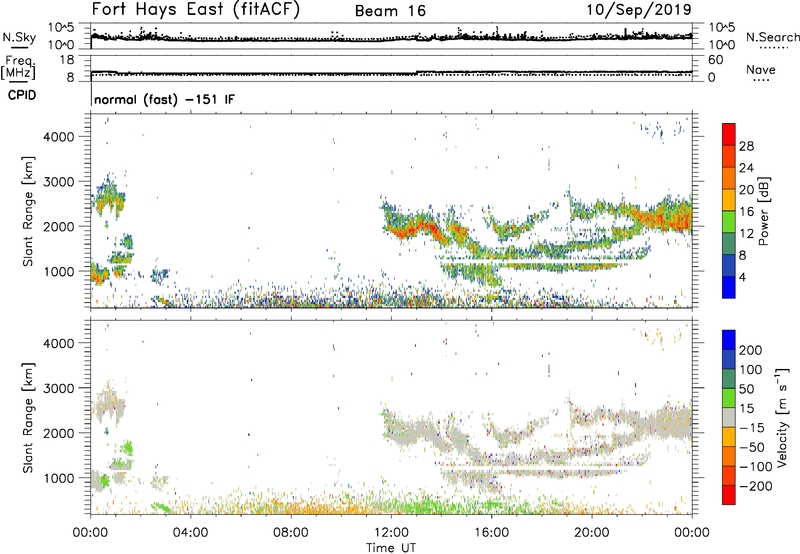Click the "3000" range tick in the power panel
This screenshot has height=554, width=800.
coord(59,182)
